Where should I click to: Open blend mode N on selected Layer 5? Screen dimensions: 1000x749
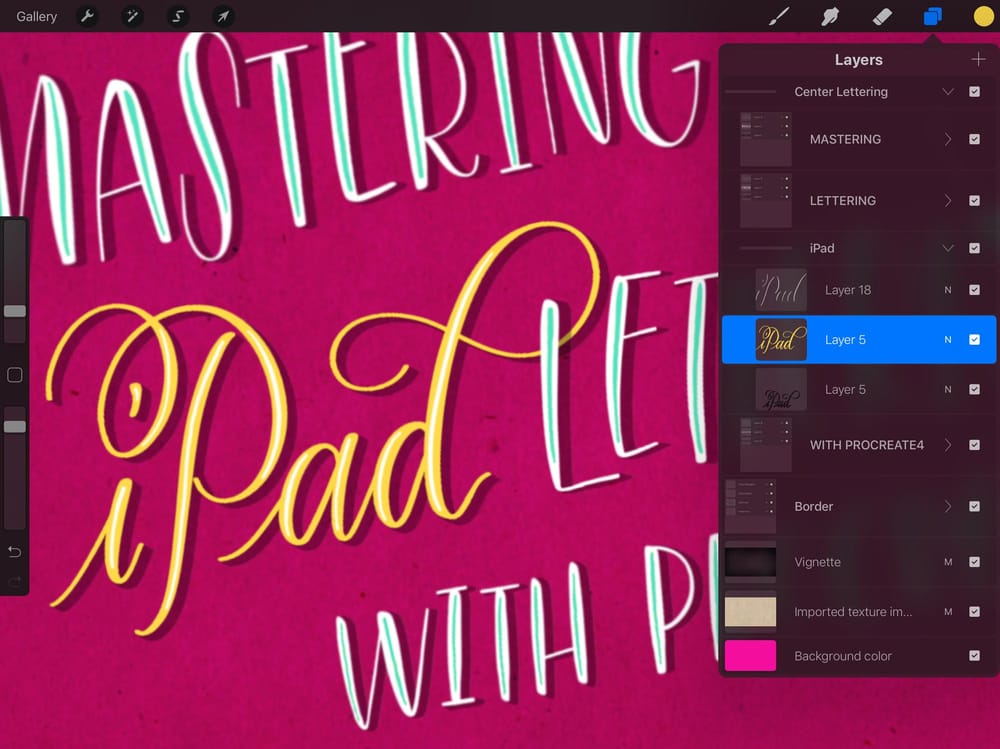948,339
